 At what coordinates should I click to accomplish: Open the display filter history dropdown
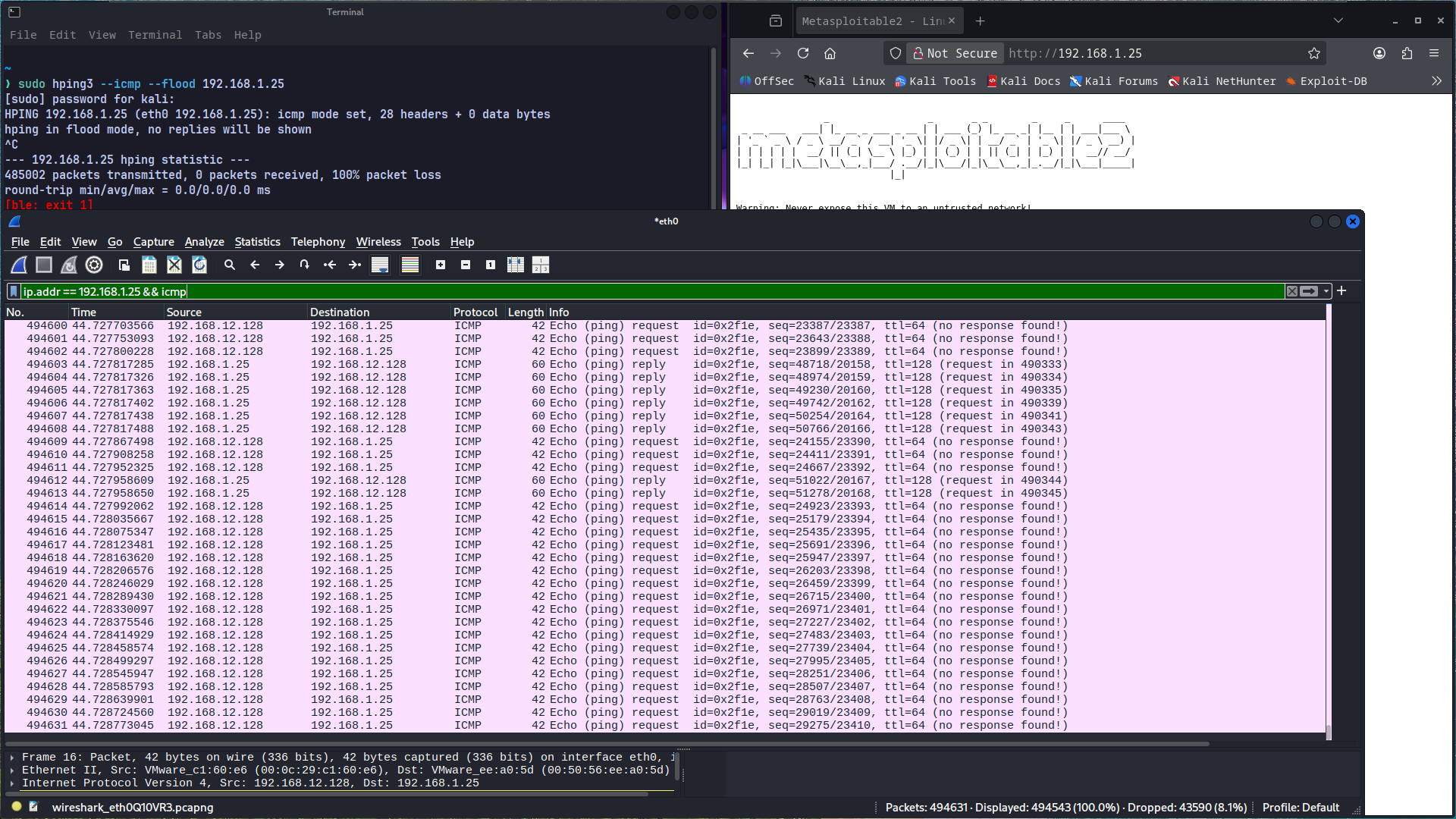click(1326, 291)
